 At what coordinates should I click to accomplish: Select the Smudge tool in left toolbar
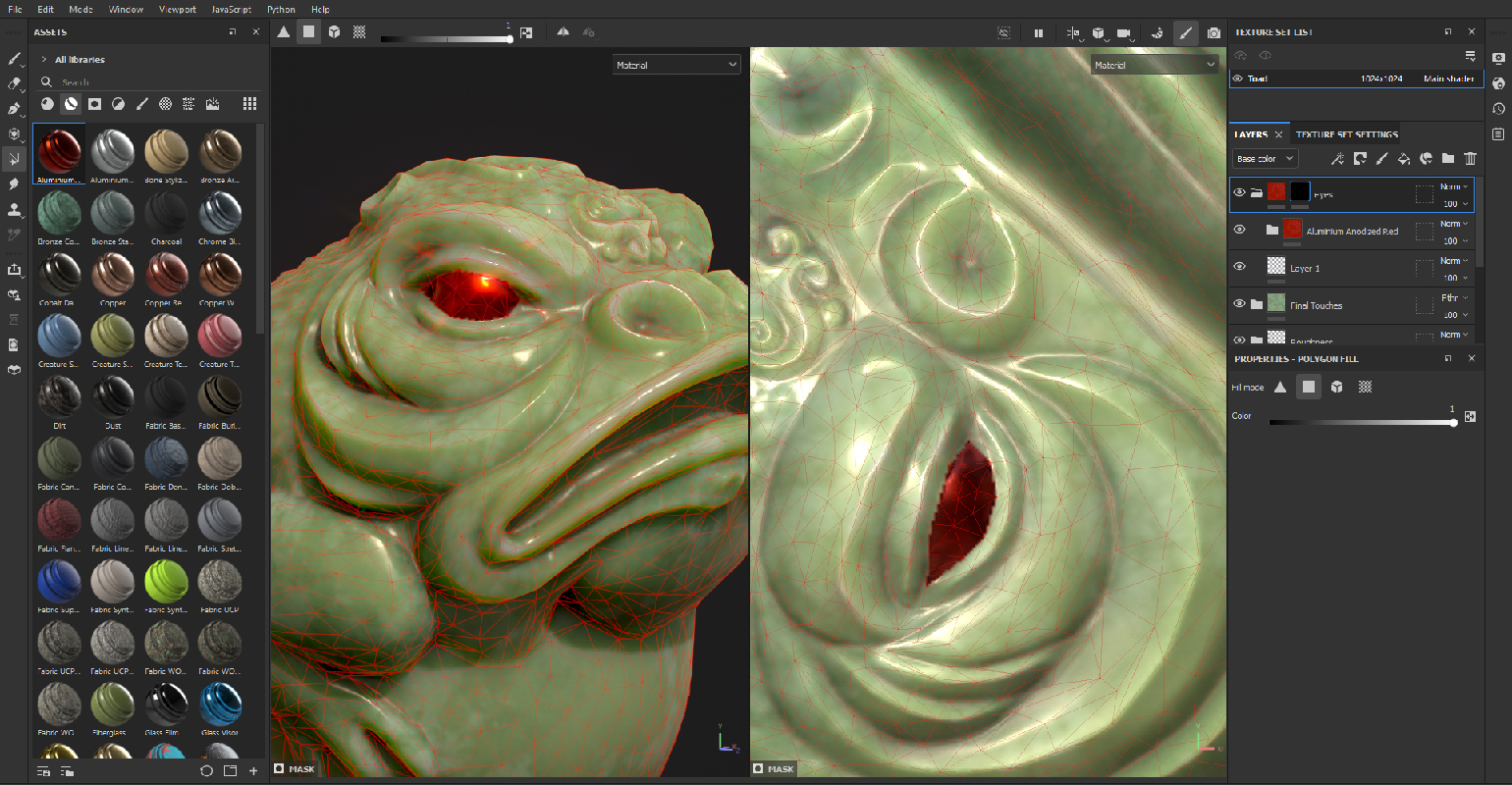click(14, 183)
